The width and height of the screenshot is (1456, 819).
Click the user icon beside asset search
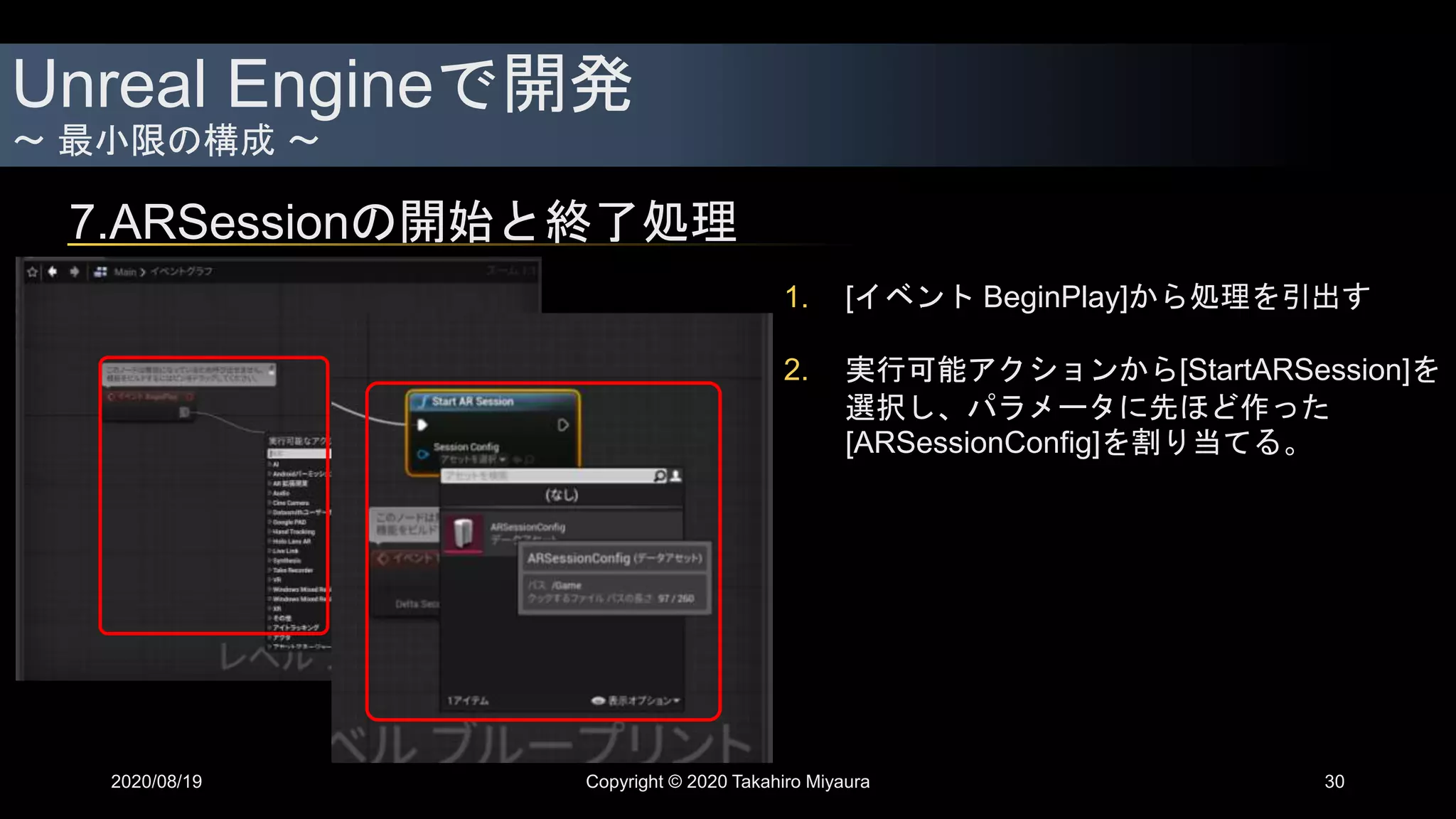tap(676, 476)
